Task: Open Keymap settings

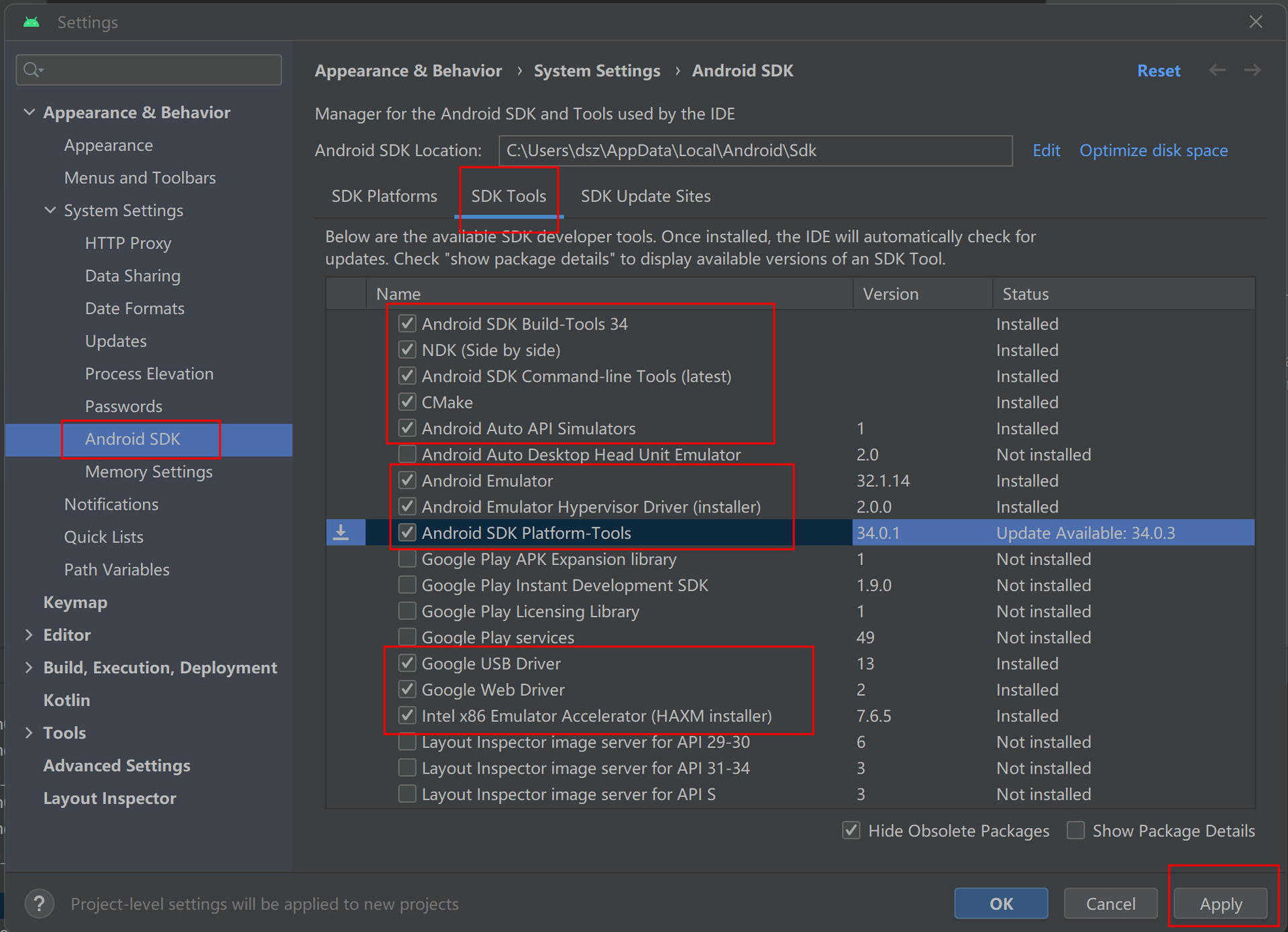Action: [75, 603]
